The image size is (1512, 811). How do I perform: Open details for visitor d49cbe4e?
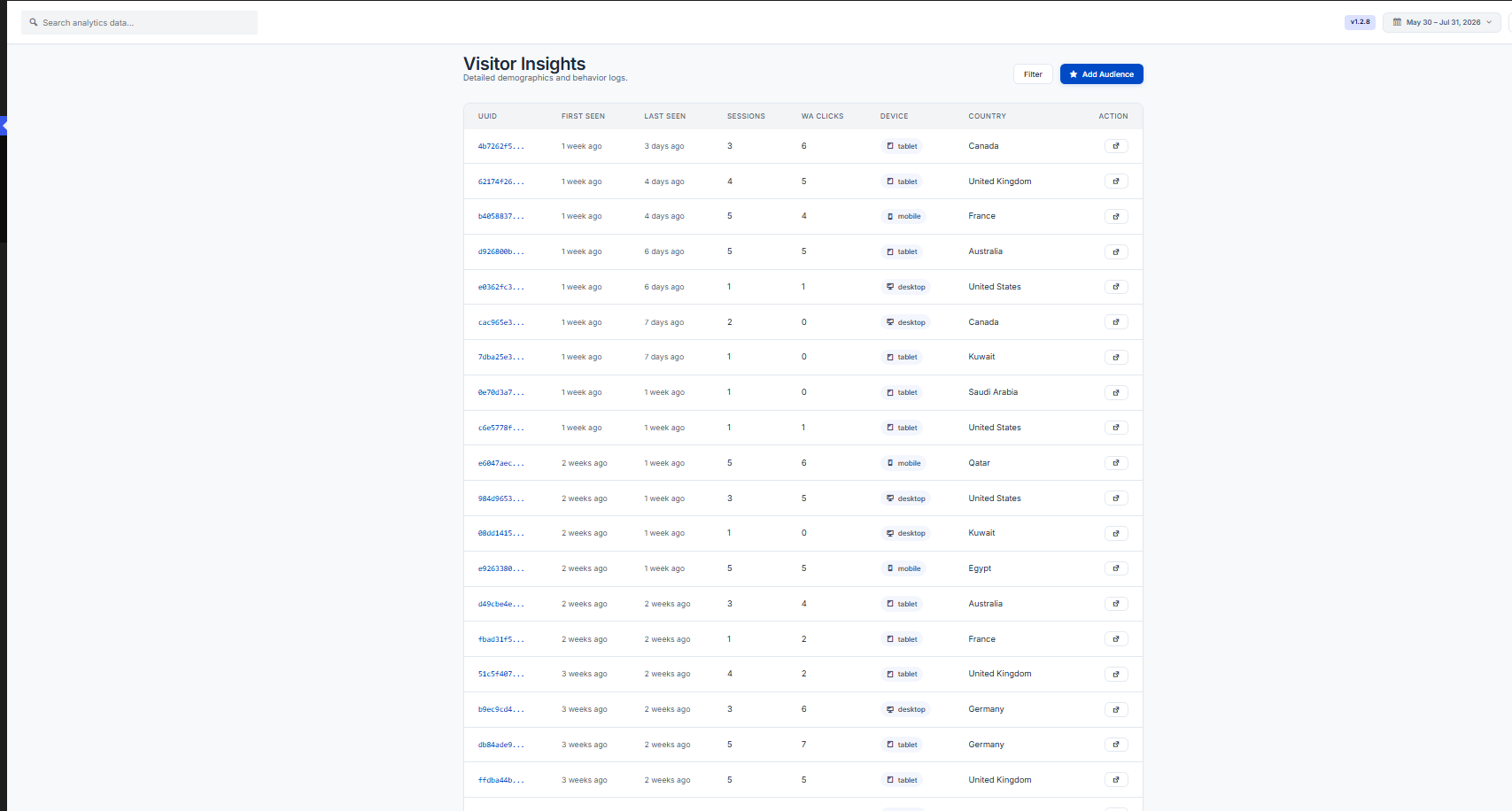coord(1116,604)
